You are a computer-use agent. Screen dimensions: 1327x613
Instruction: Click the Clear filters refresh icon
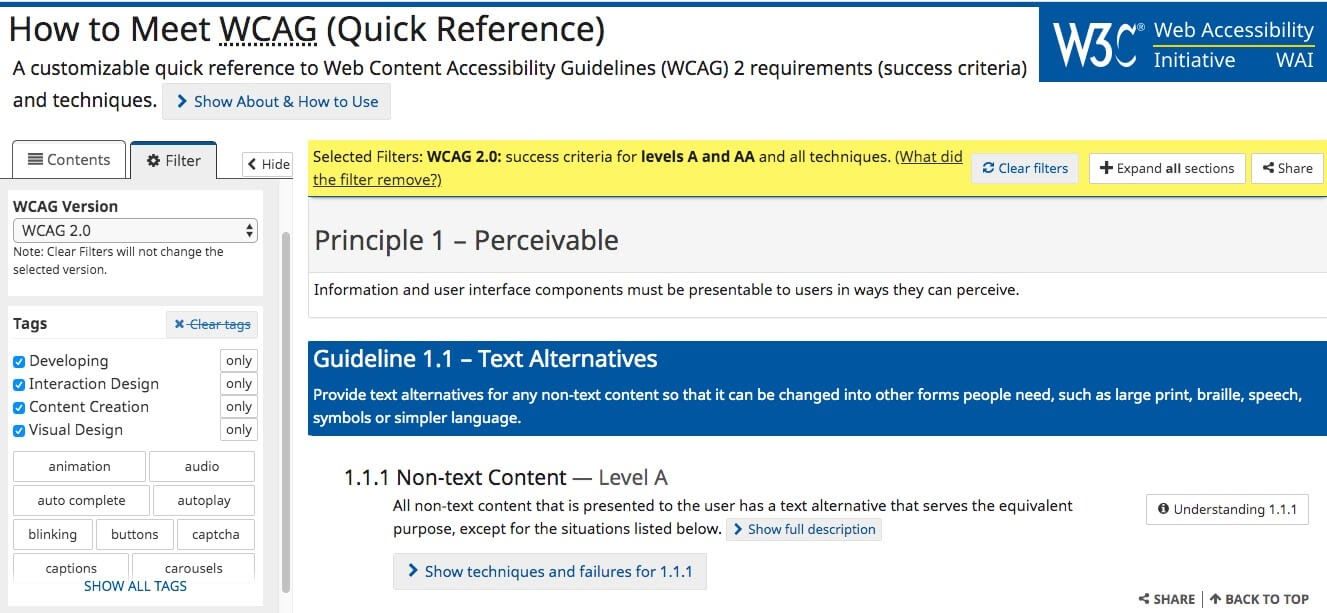[988, 168]
